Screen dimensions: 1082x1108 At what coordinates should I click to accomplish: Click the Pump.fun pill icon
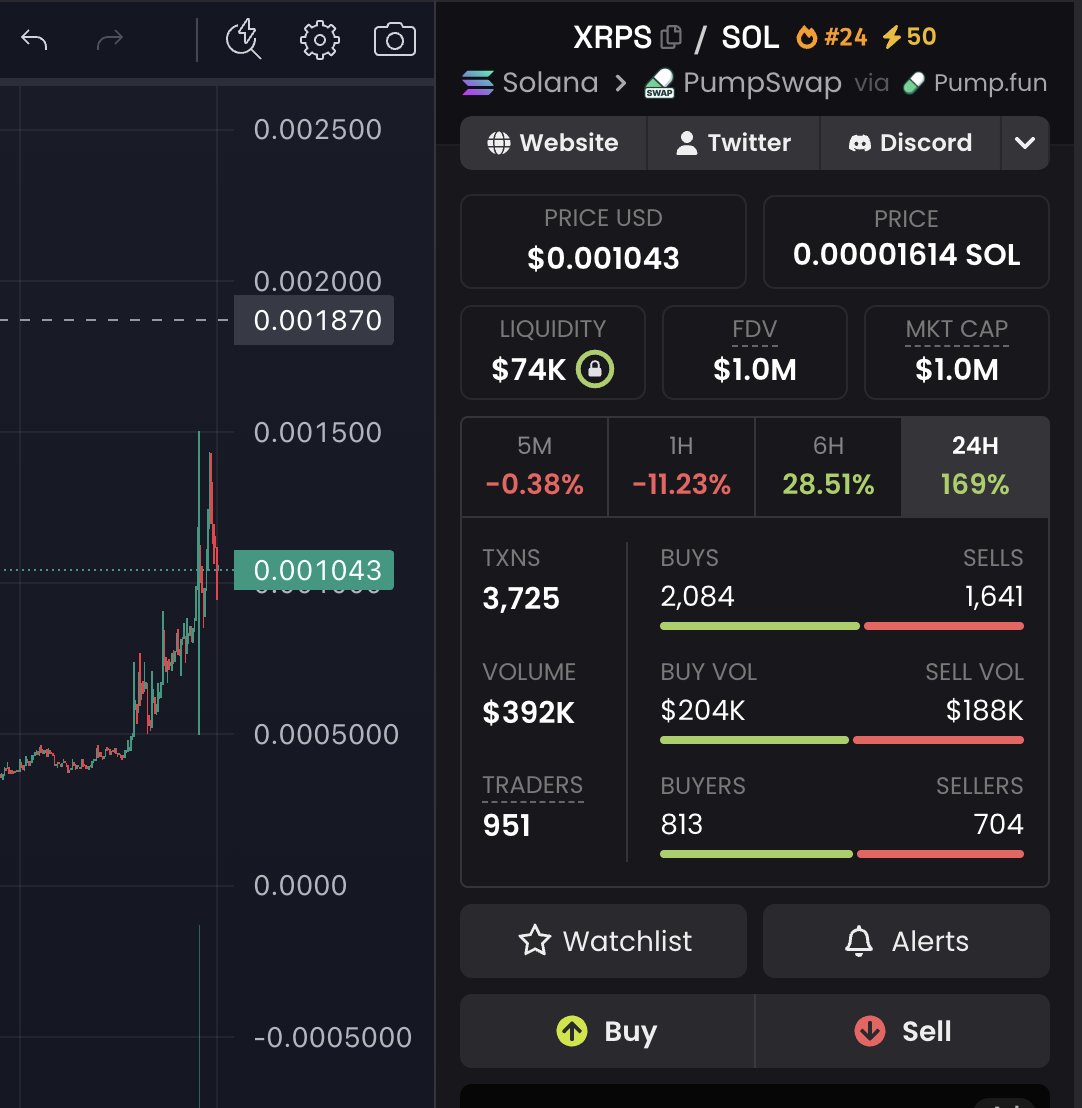point(914,83)
